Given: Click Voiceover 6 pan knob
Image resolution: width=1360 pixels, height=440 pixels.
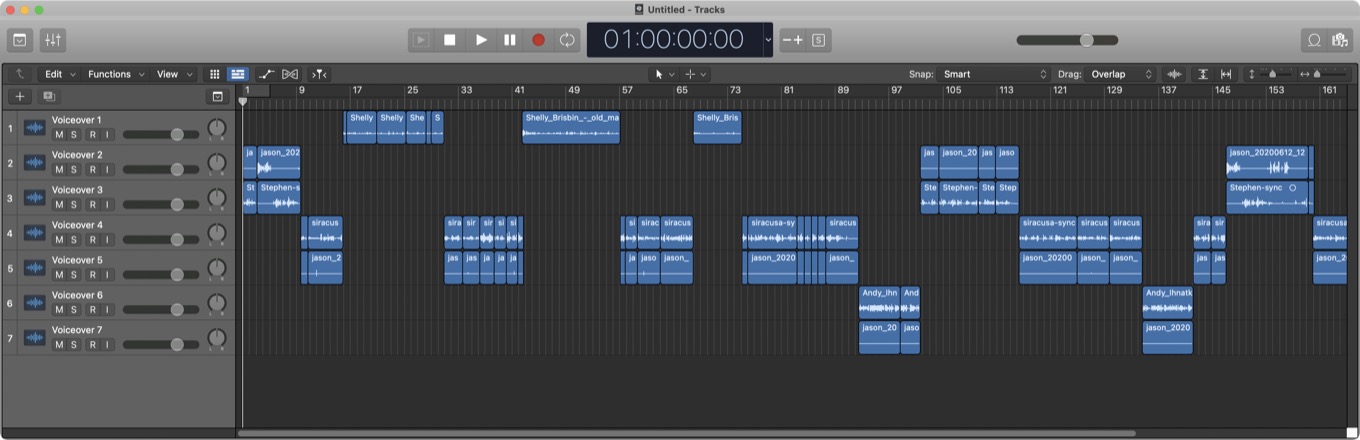Looking at the screenshot, I should (217, 303).
